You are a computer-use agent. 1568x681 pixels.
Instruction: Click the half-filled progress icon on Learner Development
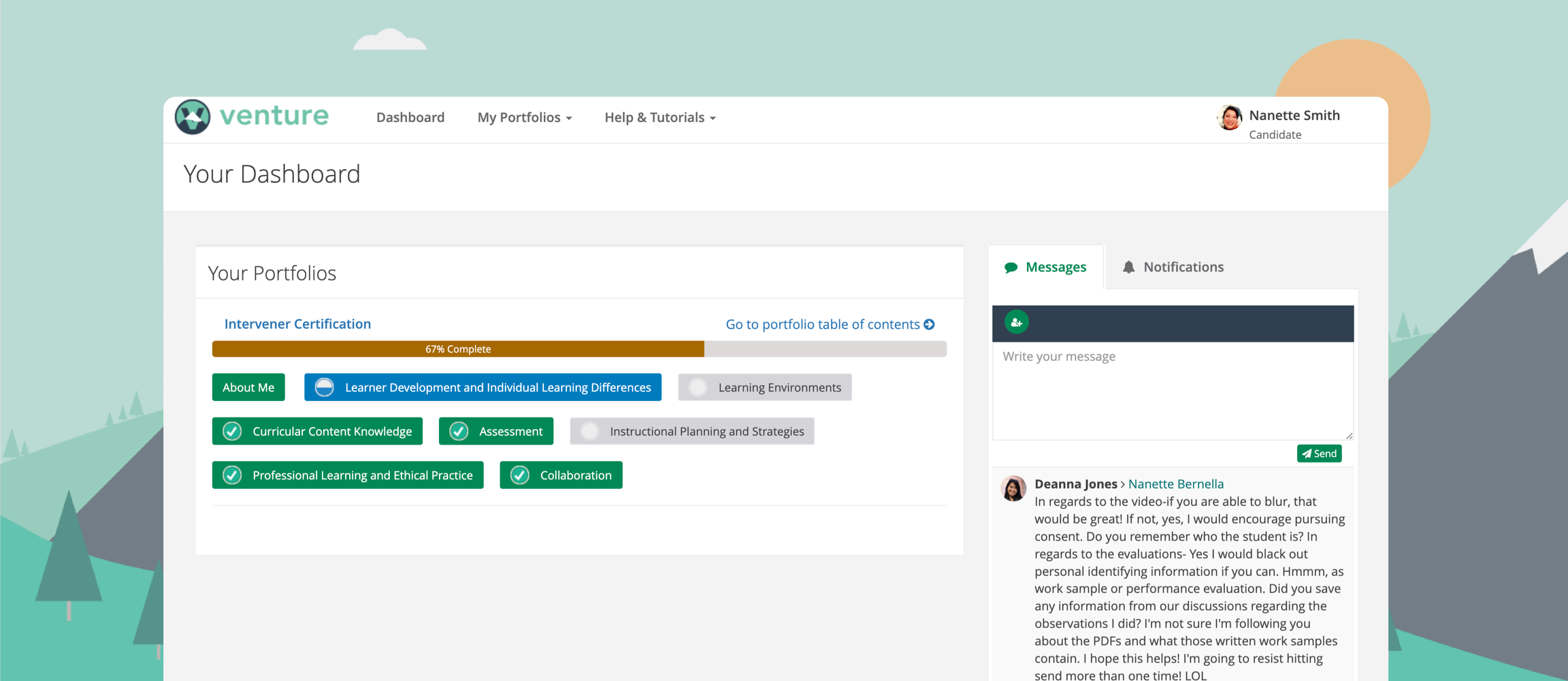click(325, 387)
